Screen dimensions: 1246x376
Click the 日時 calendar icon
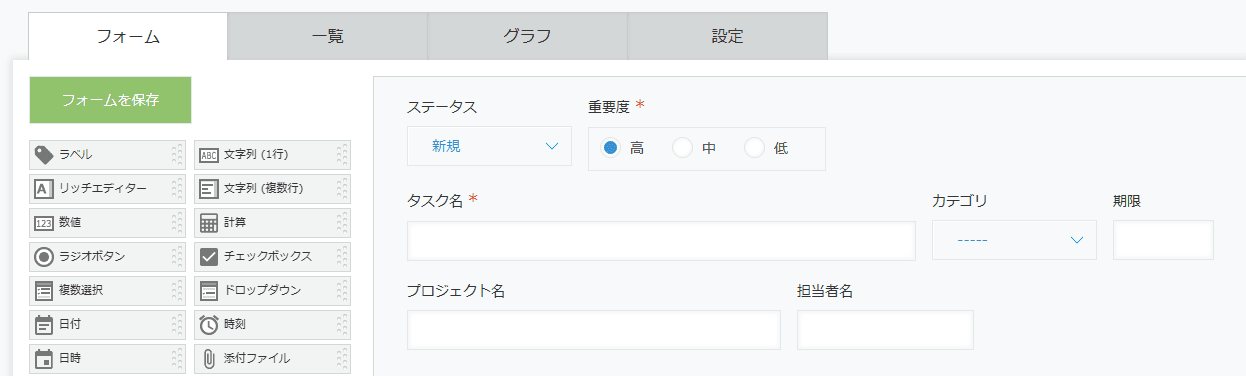[43, 358]
